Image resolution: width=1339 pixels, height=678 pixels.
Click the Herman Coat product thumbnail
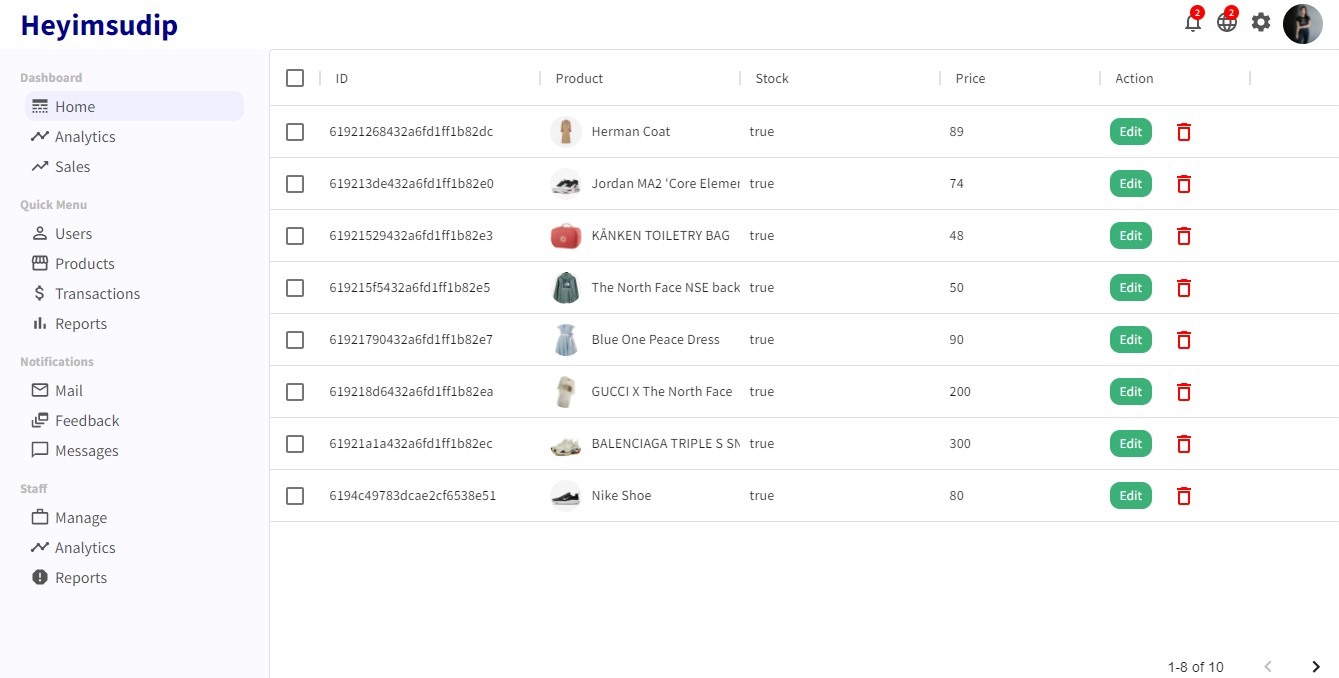pos(566,132)
